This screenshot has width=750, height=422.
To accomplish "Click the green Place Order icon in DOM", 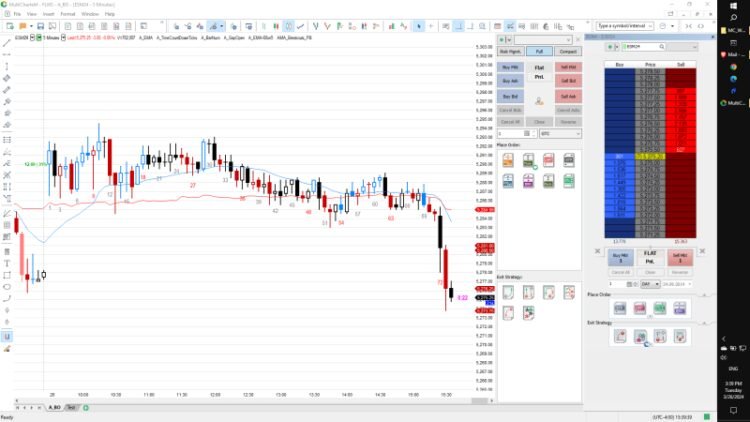I will pos(660,308).
